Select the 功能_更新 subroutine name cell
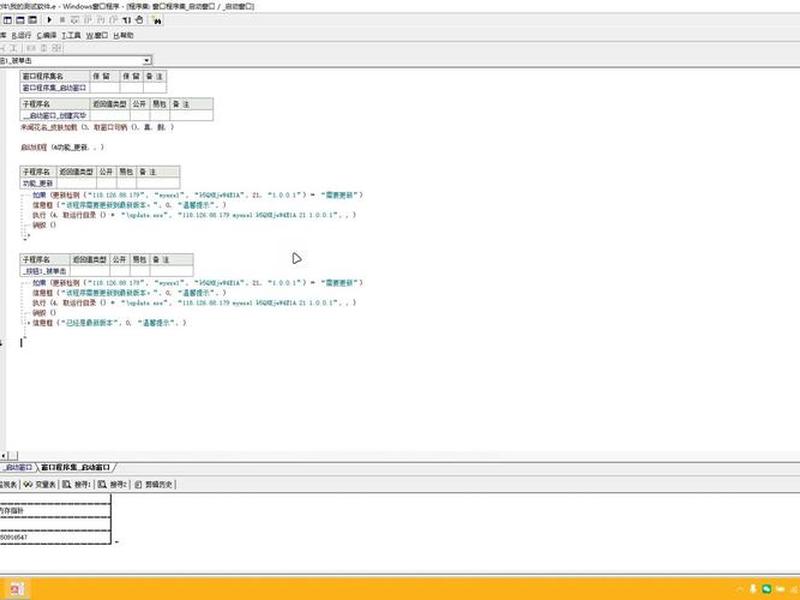This screenshot has height=600, width=800. 38,183
